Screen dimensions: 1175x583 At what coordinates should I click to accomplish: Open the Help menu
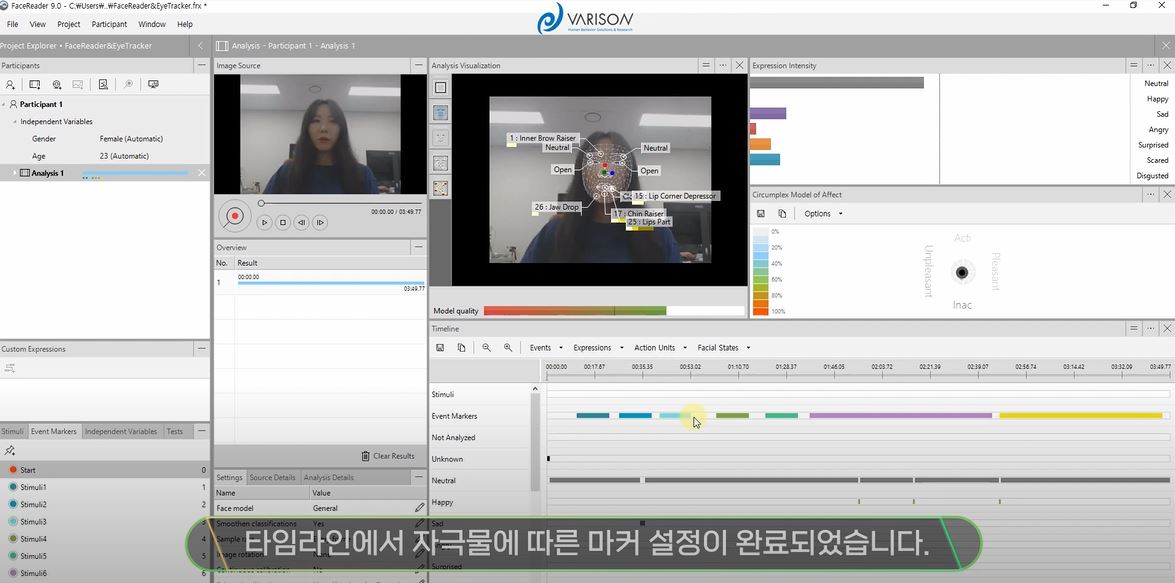[x=185, y=24]
